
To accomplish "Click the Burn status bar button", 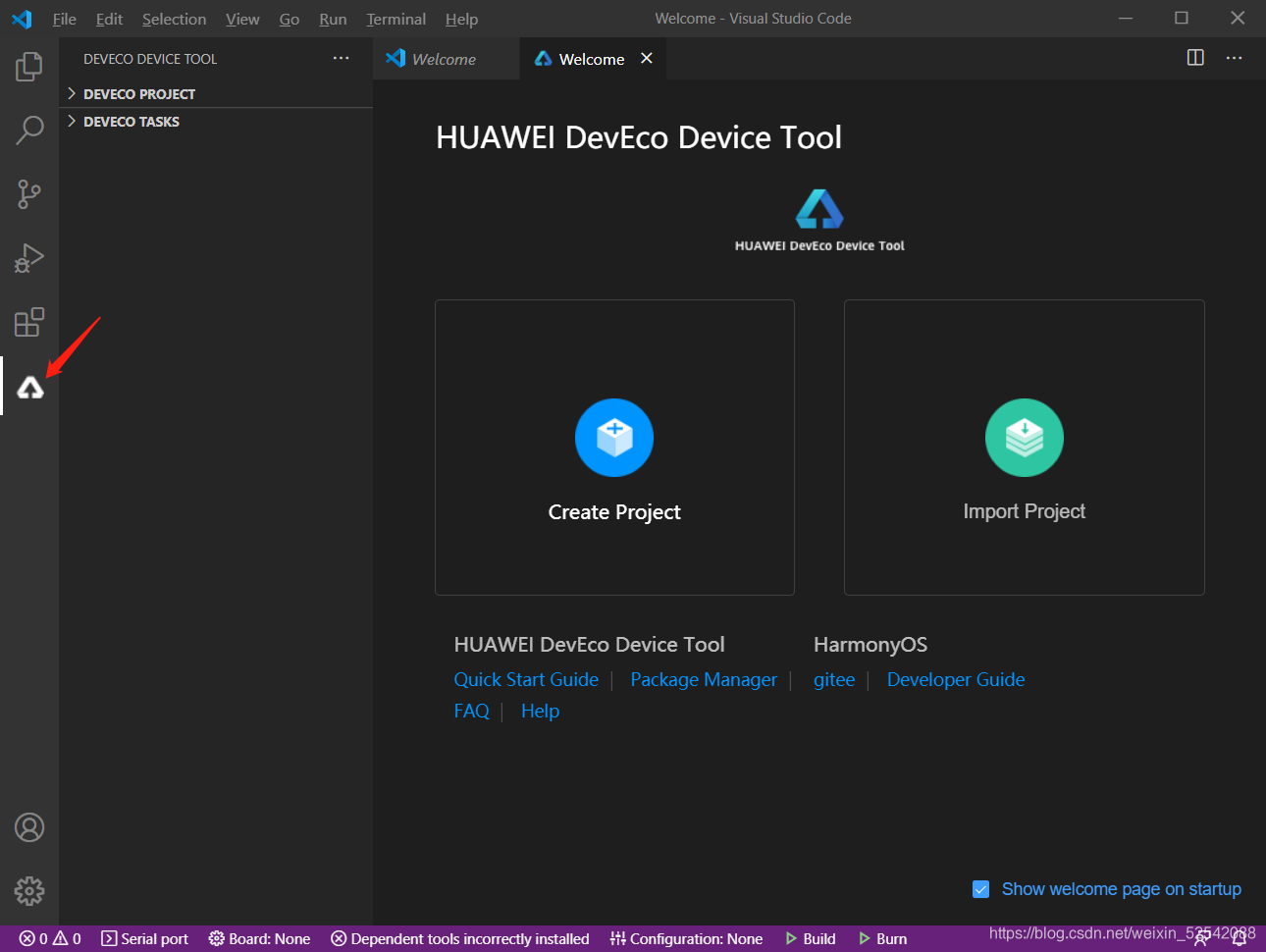I will tap(882, 939).
